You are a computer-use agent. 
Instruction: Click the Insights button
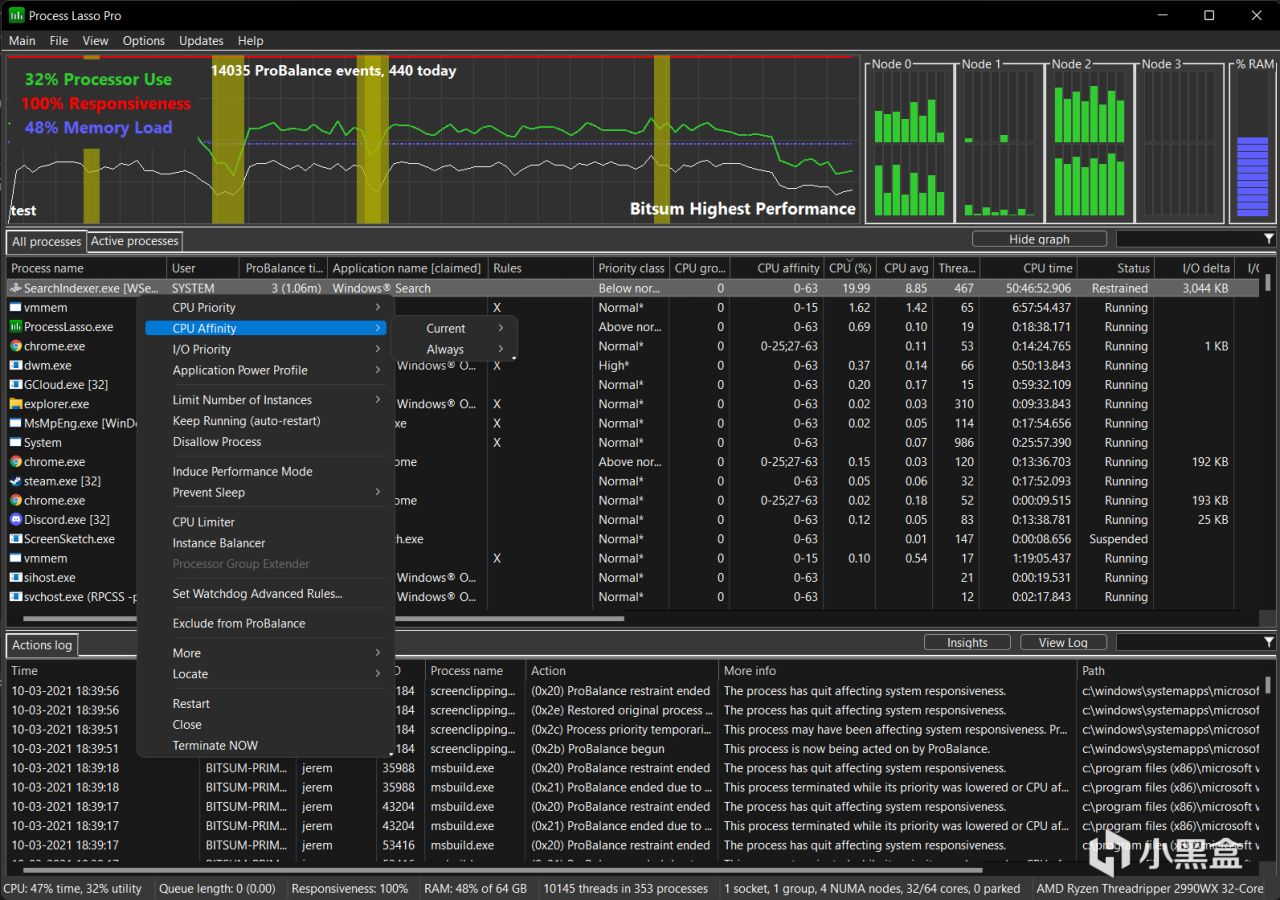click(x=967, y=642)
